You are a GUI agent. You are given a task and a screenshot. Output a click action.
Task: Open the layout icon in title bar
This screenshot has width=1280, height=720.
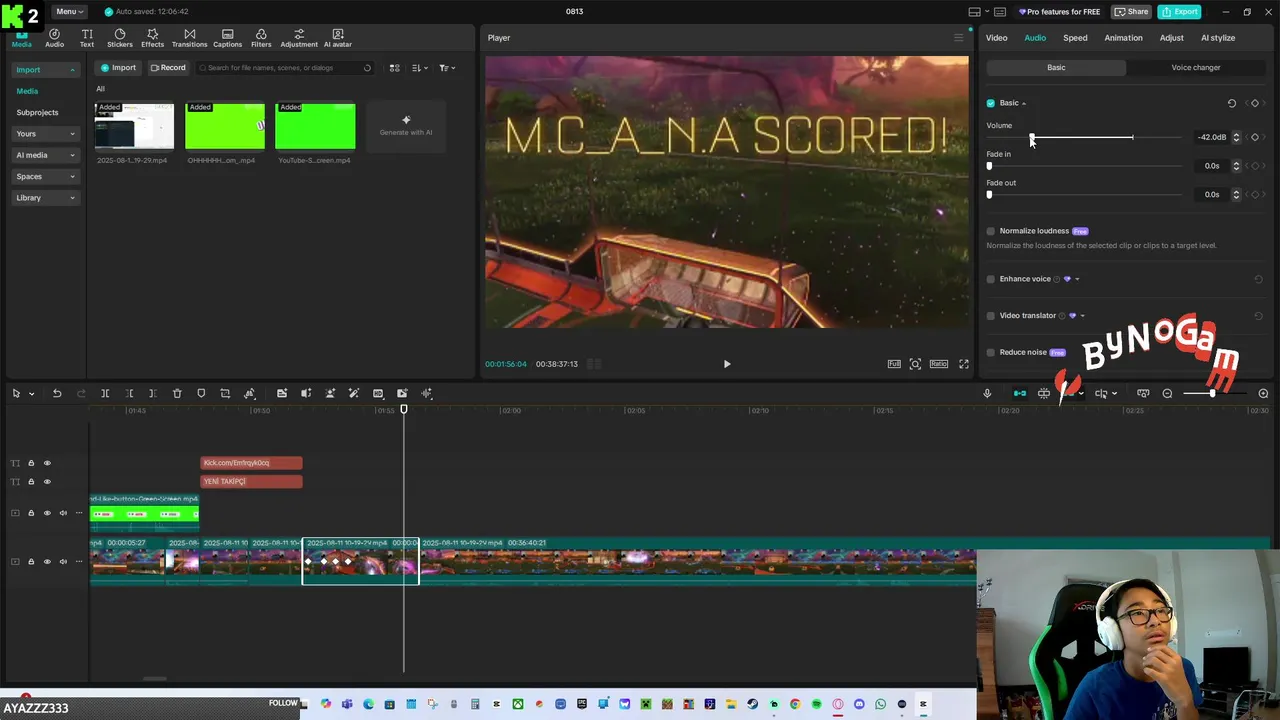[x=974, y=12]
